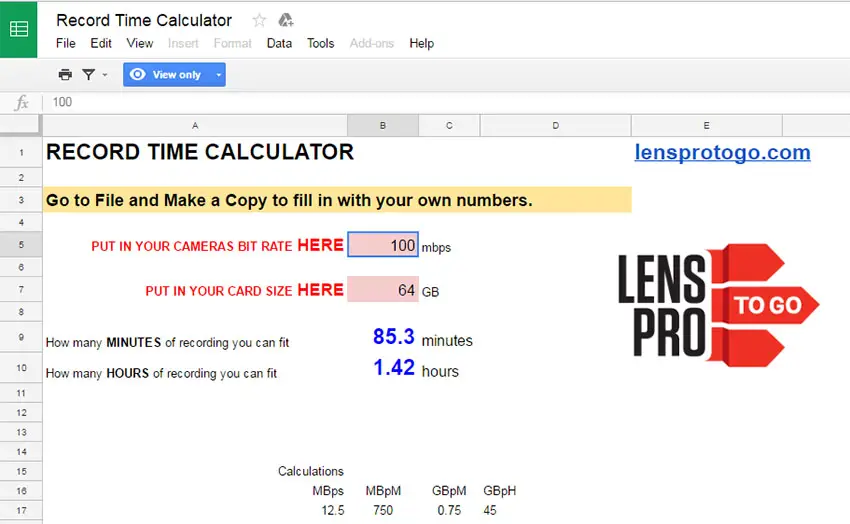Click the 1.42 hours result
This screenshot has width=850, height=524.
[x=394, y=367]
